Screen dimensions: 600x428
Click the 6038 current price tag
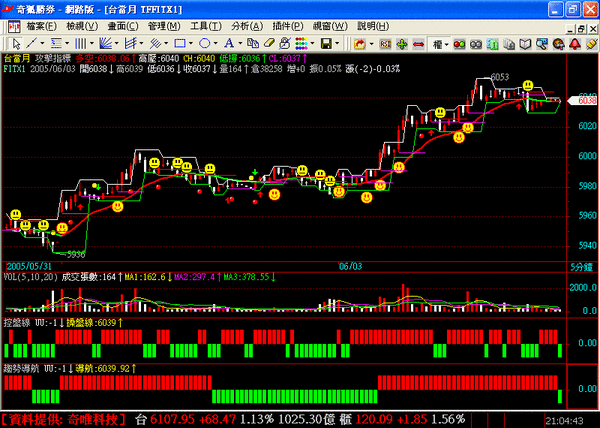[x=584, y=100]
